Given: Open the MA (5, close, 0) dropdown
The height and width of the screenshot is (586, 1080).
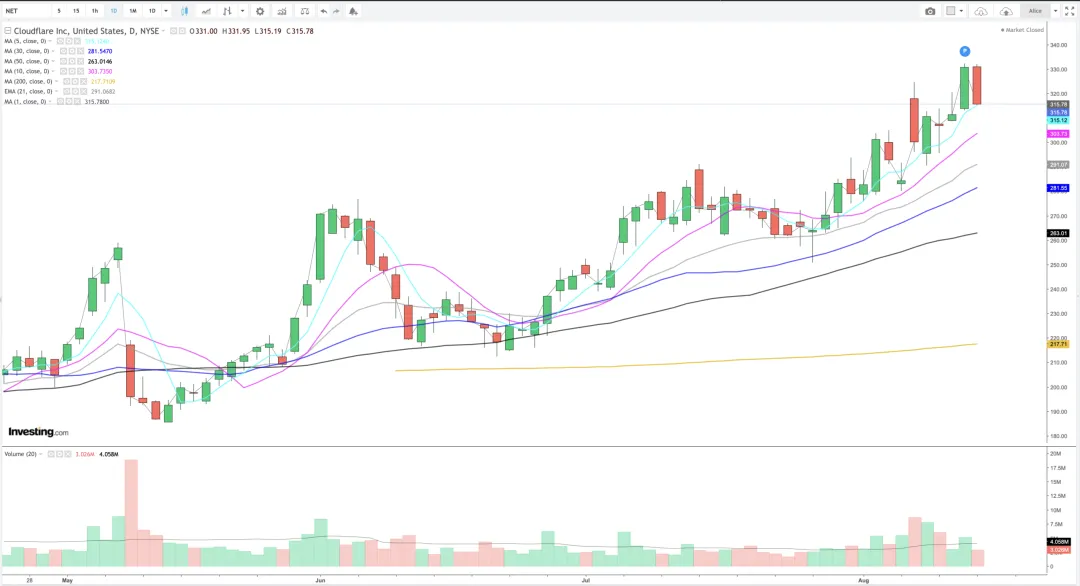Looking at the screenshot, I should click(50, 41).
